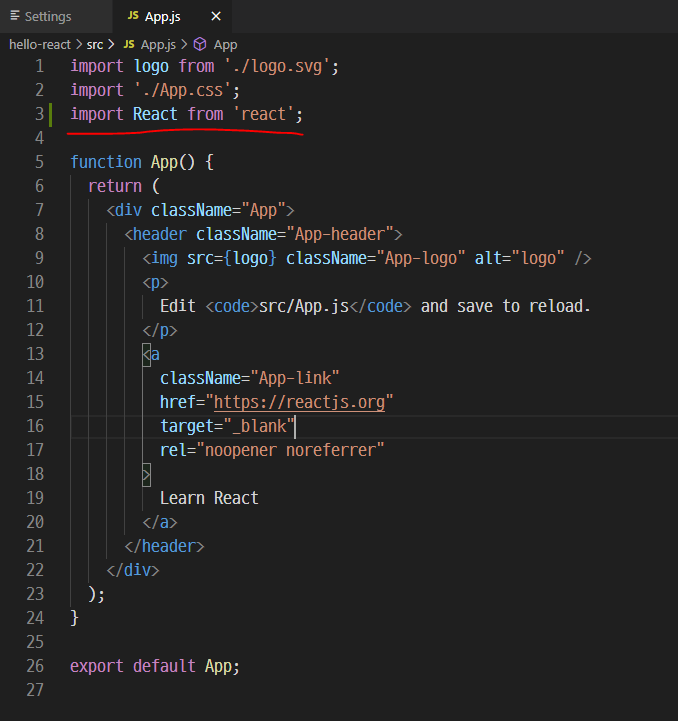The width and height of the screenshot is (678, 721).
Task: Click the 'return' keyword
Action: pos(115,186)
